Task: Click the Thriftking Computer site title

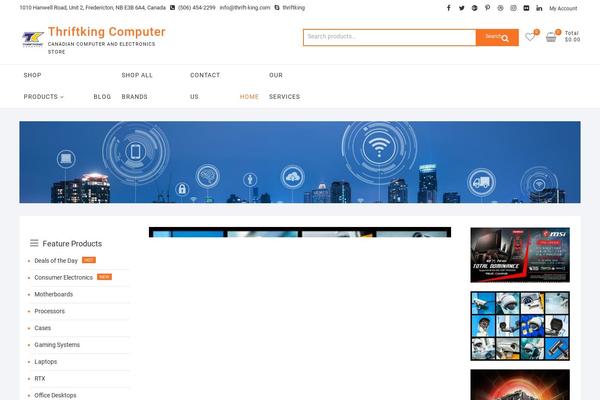Action: [107, 32]
